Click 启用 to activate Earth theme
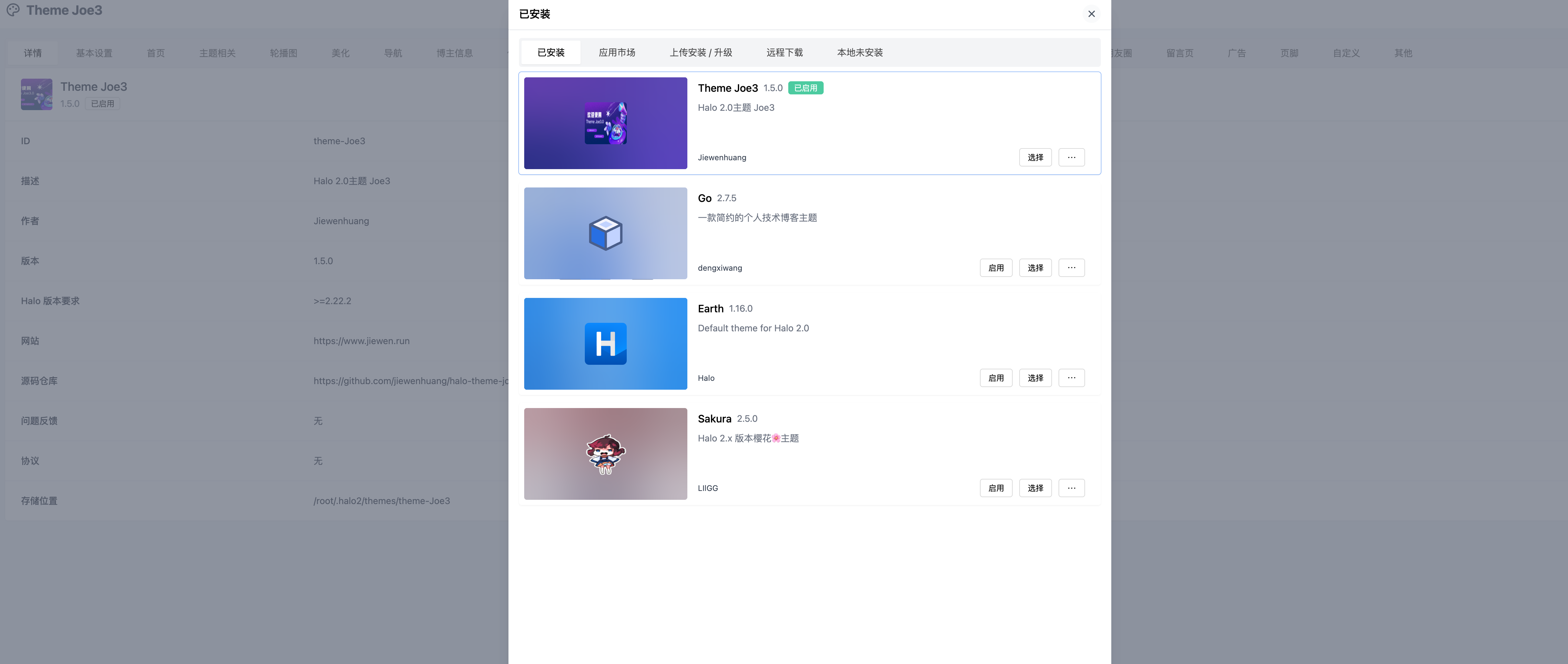This screenshot has width=1568, height=664. tap(996, 378)
